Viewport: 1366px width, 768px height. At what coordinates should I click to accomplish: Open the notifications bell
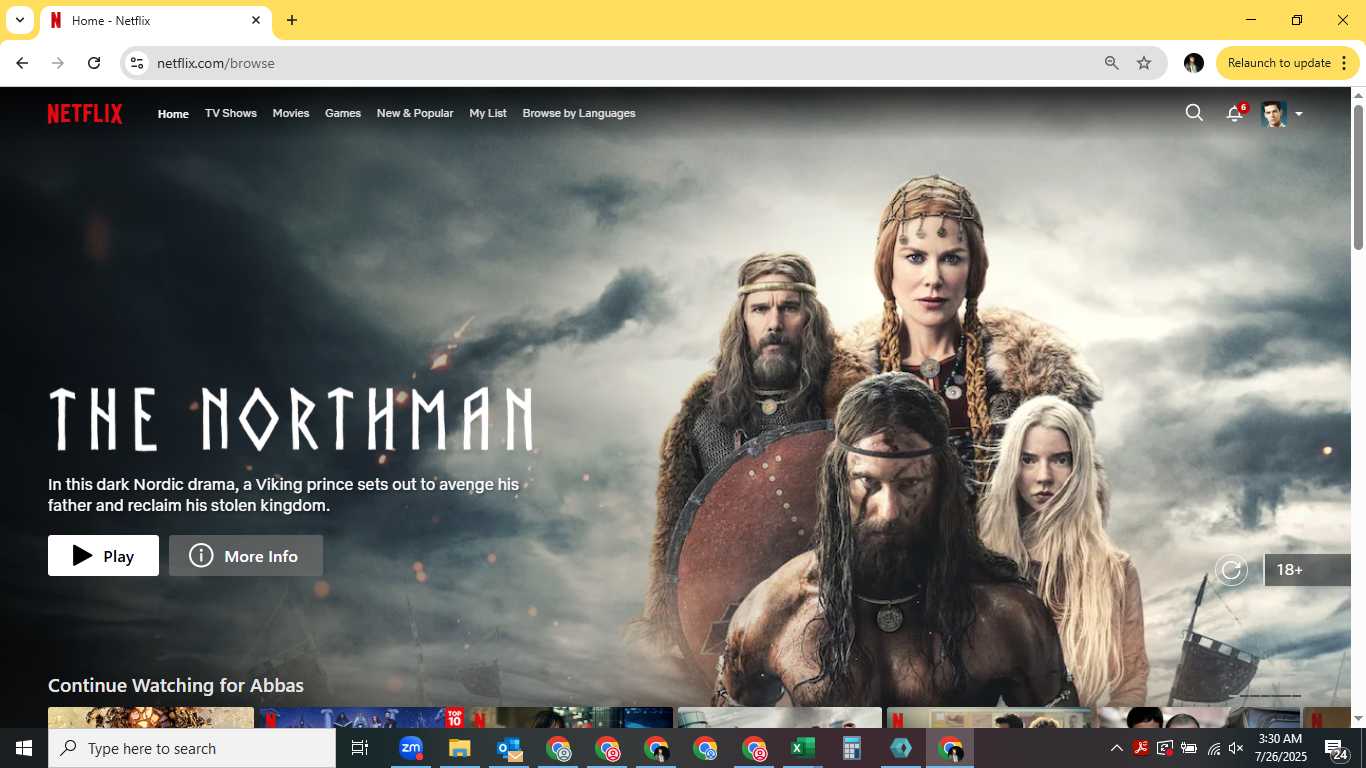1235,113
